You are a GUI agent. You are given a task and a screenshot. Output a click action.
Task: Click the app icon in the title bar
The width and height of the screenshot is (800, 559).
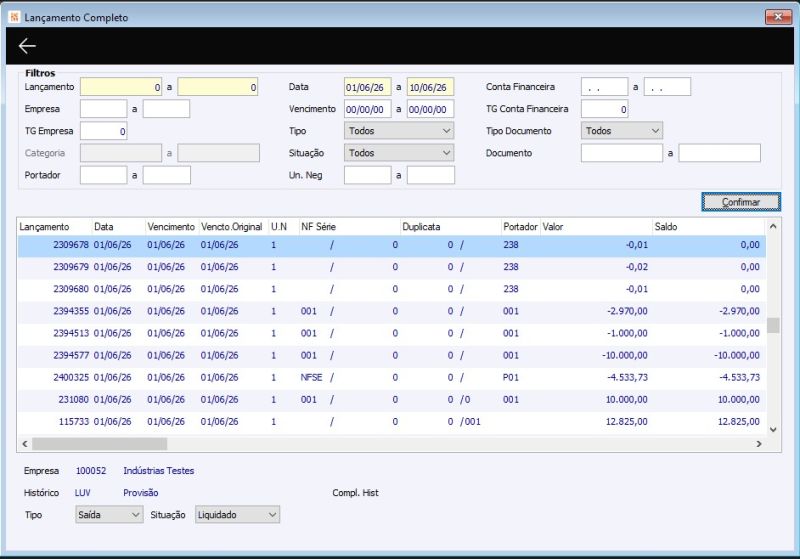14,17
